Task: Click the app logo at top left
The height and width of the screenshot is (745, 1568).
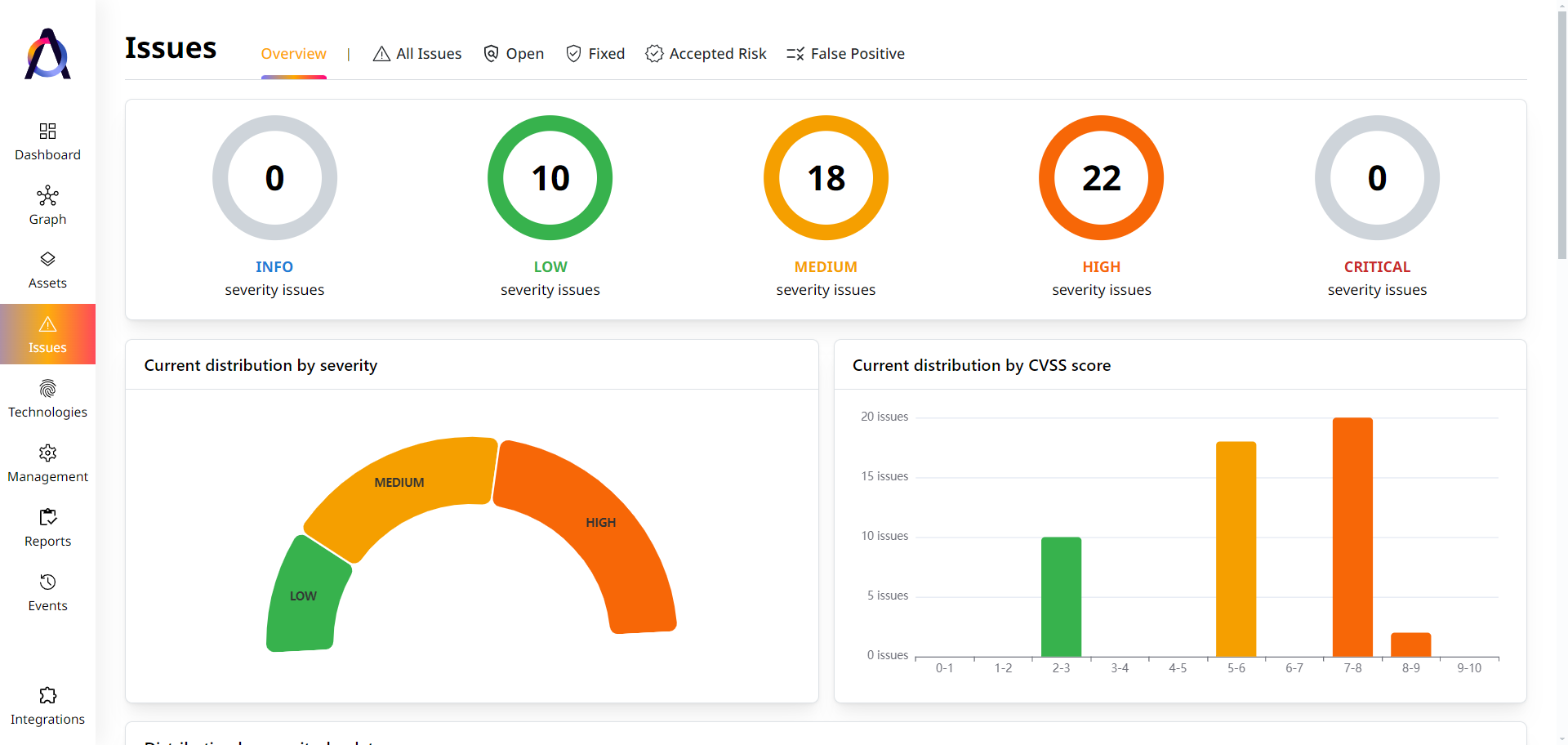Action: tap(47, 54)
